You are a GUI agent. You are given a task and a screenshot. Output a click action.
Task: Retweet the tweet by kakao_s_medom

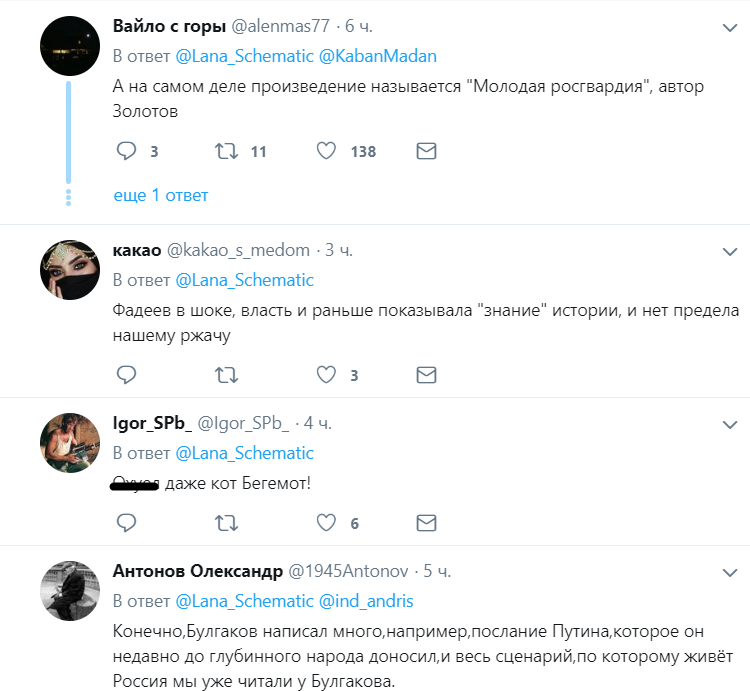click(227, 375)
